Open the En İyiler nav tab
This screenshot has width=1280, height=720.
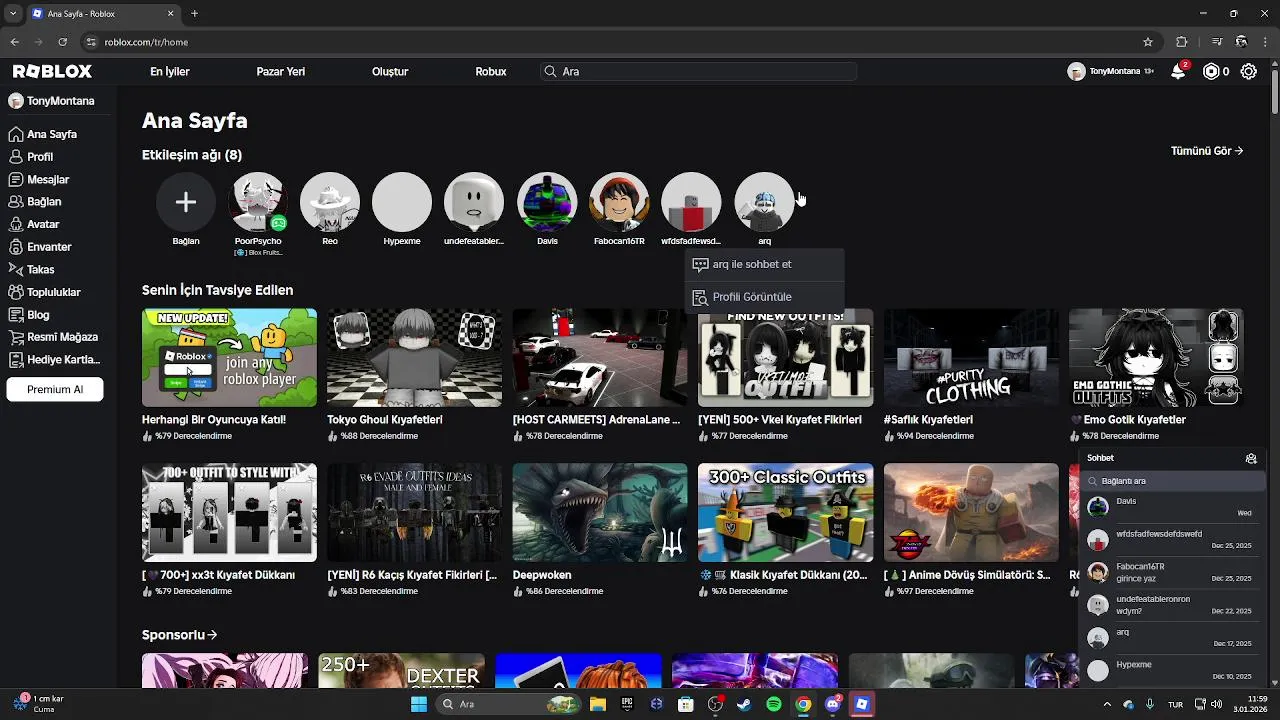click(170, 72)
